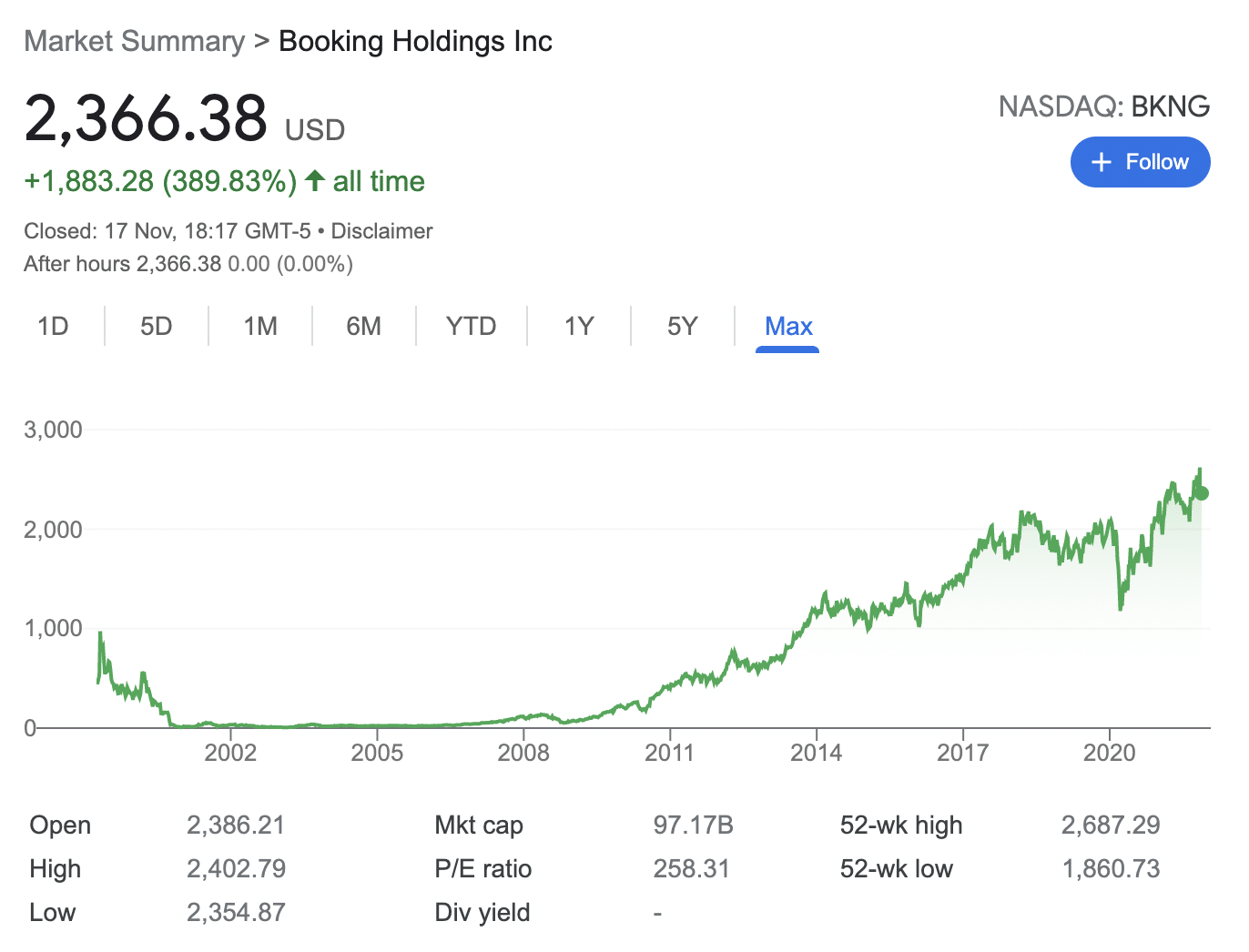Switch chart to 1M range

pyautogui.click(x=260, y=326)
